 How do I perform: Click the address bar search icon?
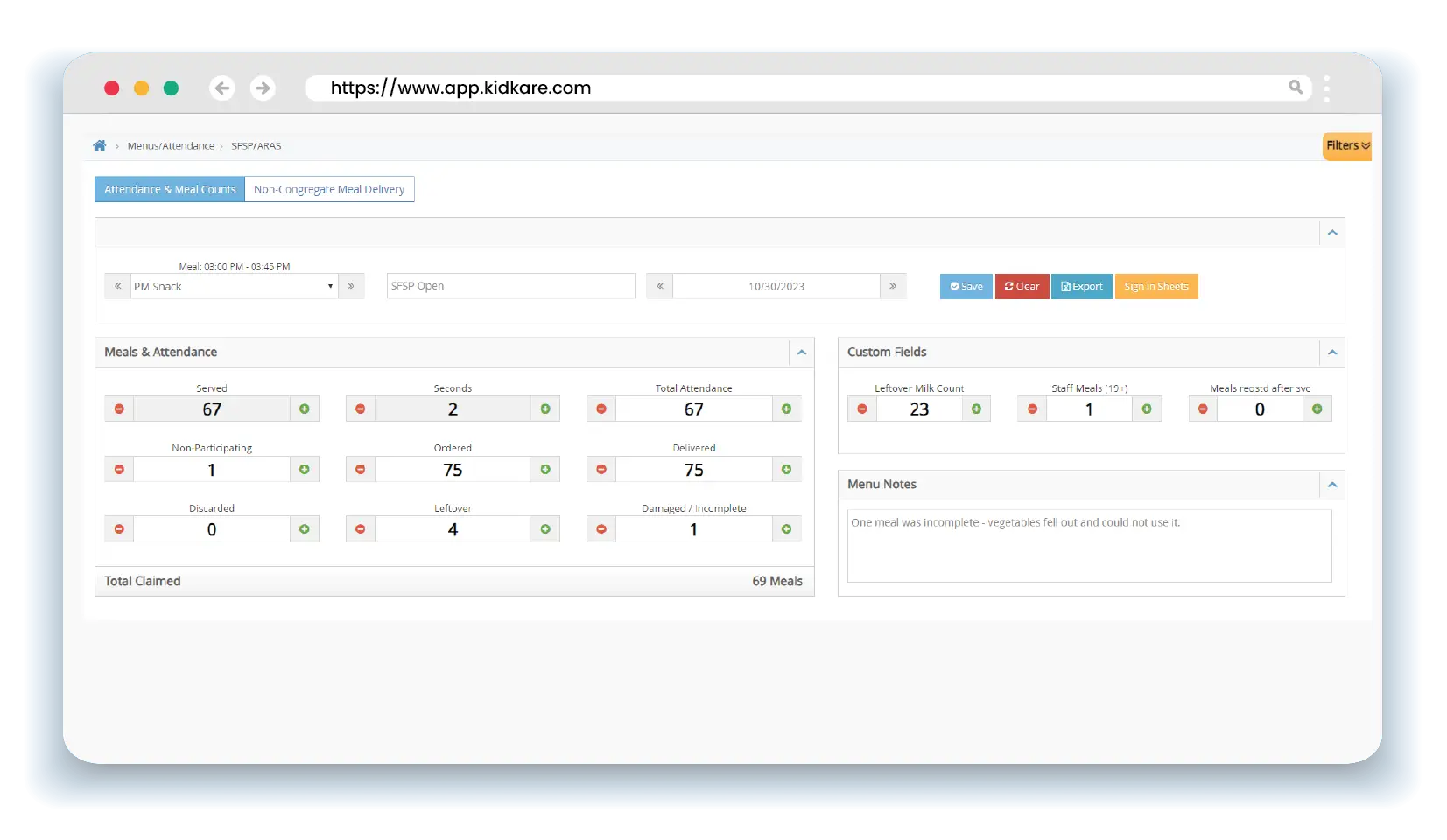(x=1296, y=87)
